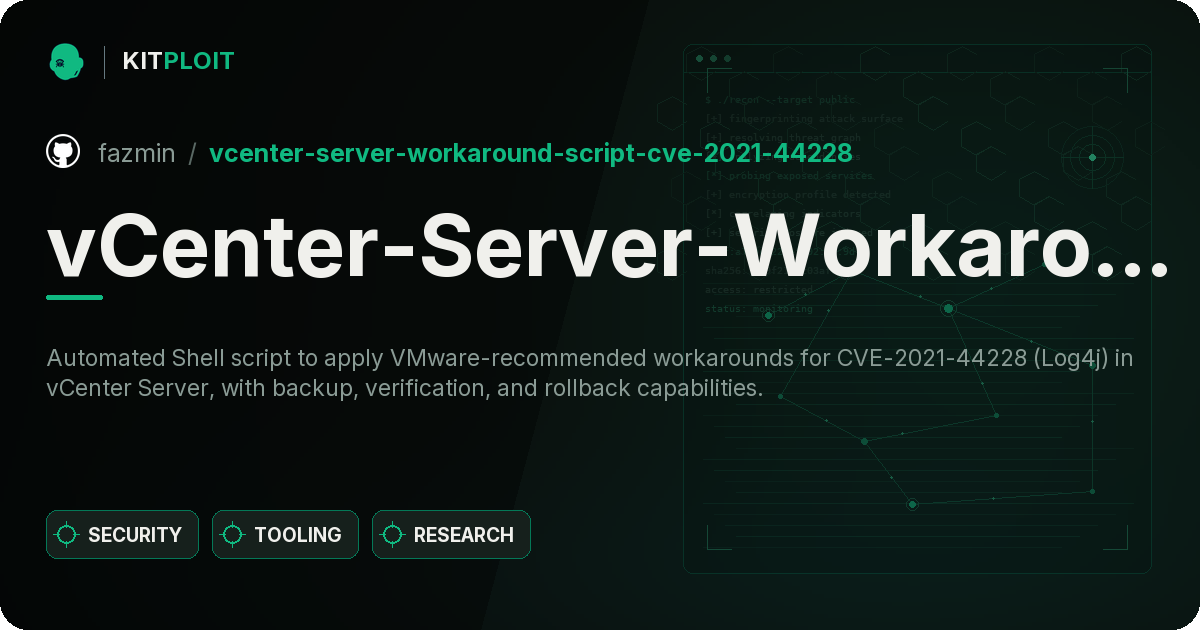
Task: Select the RESEARCH tag badge
Action: pyautogui.click(x=451, y=535)
